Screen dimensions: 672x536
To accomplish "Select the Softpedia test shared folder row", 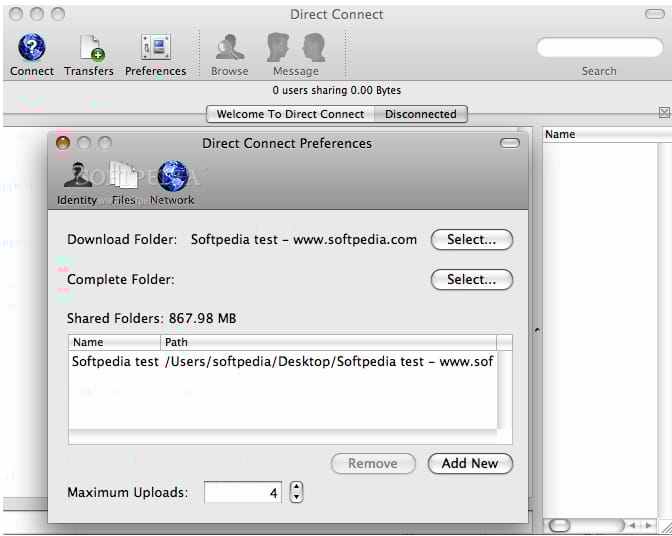I will coord(283,362).
